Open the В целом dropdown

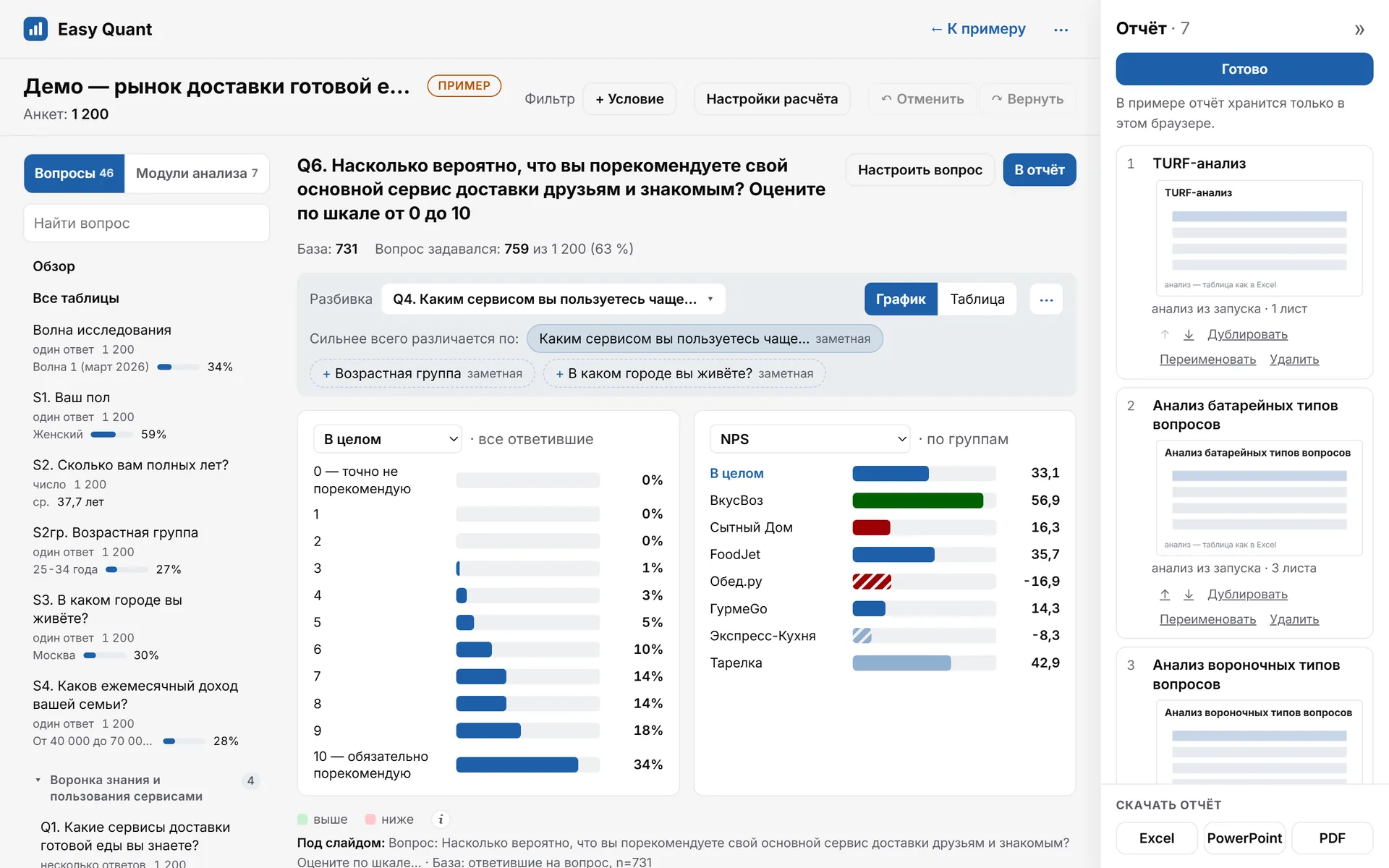[x=388, y=439]
